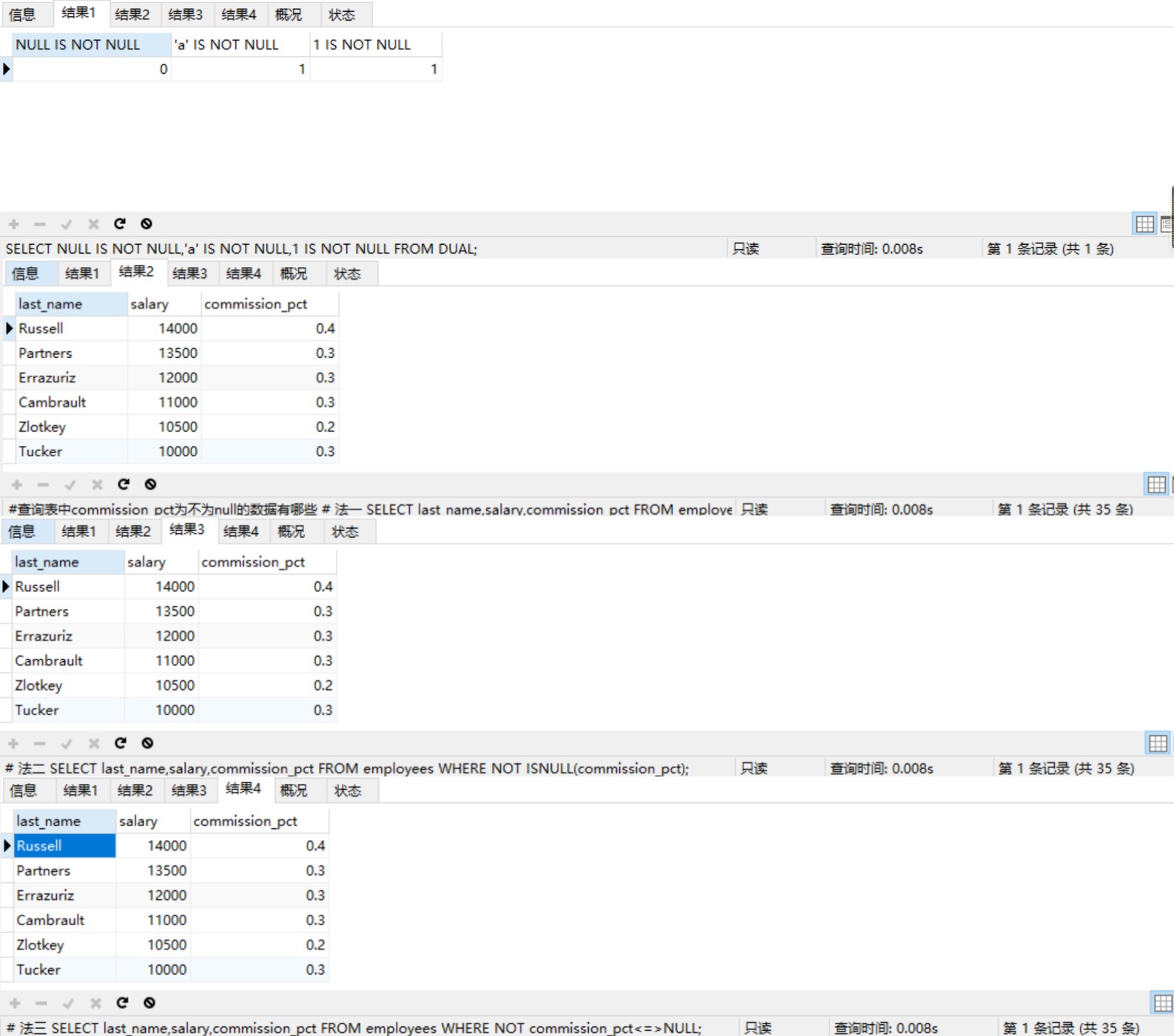Click commission 0.2 cell in the 结果4 panel
Screen dimensions: 1174x1036
259,945
